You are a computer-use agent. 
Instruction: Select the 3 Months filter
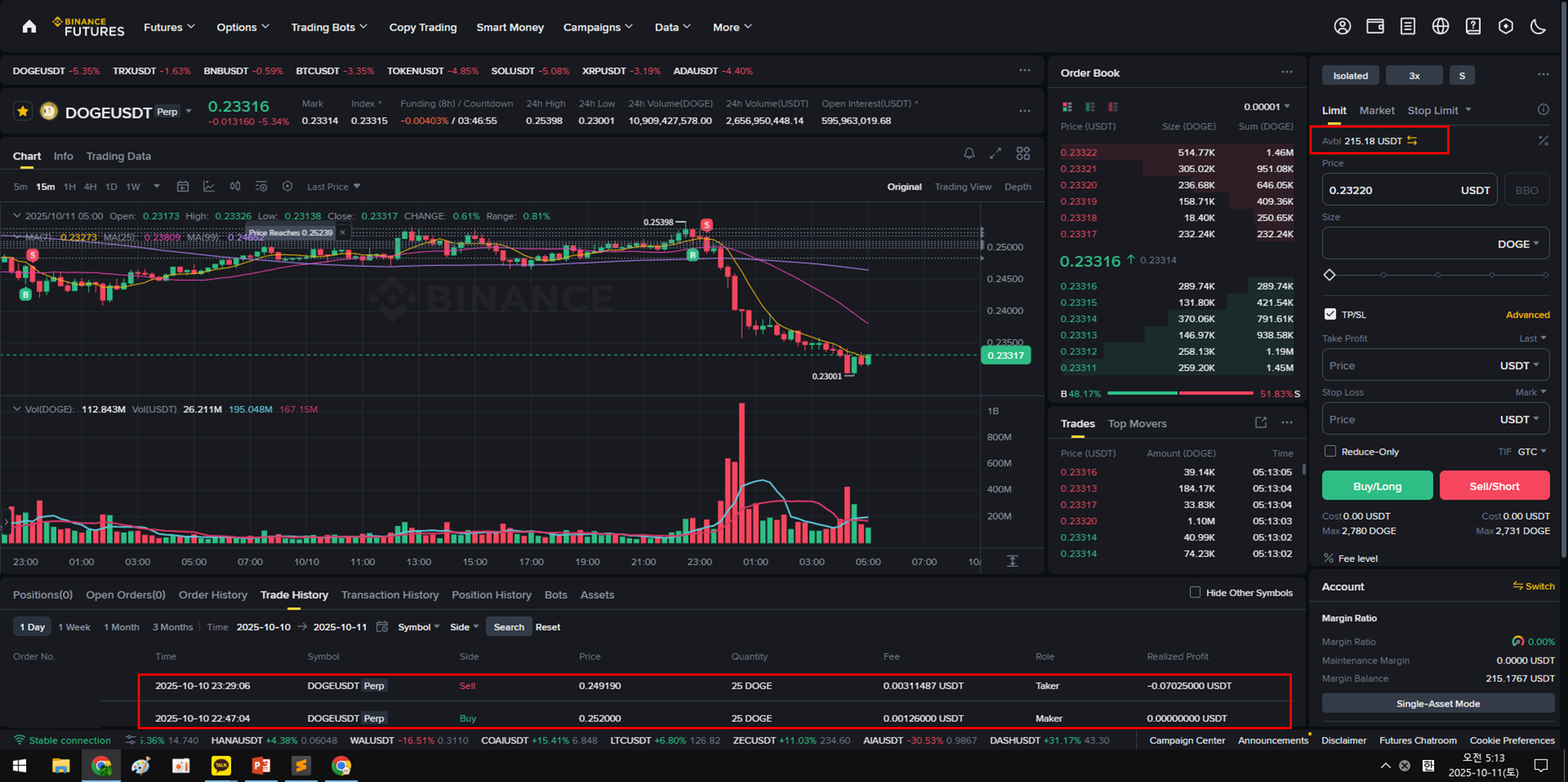coord(172,627)
